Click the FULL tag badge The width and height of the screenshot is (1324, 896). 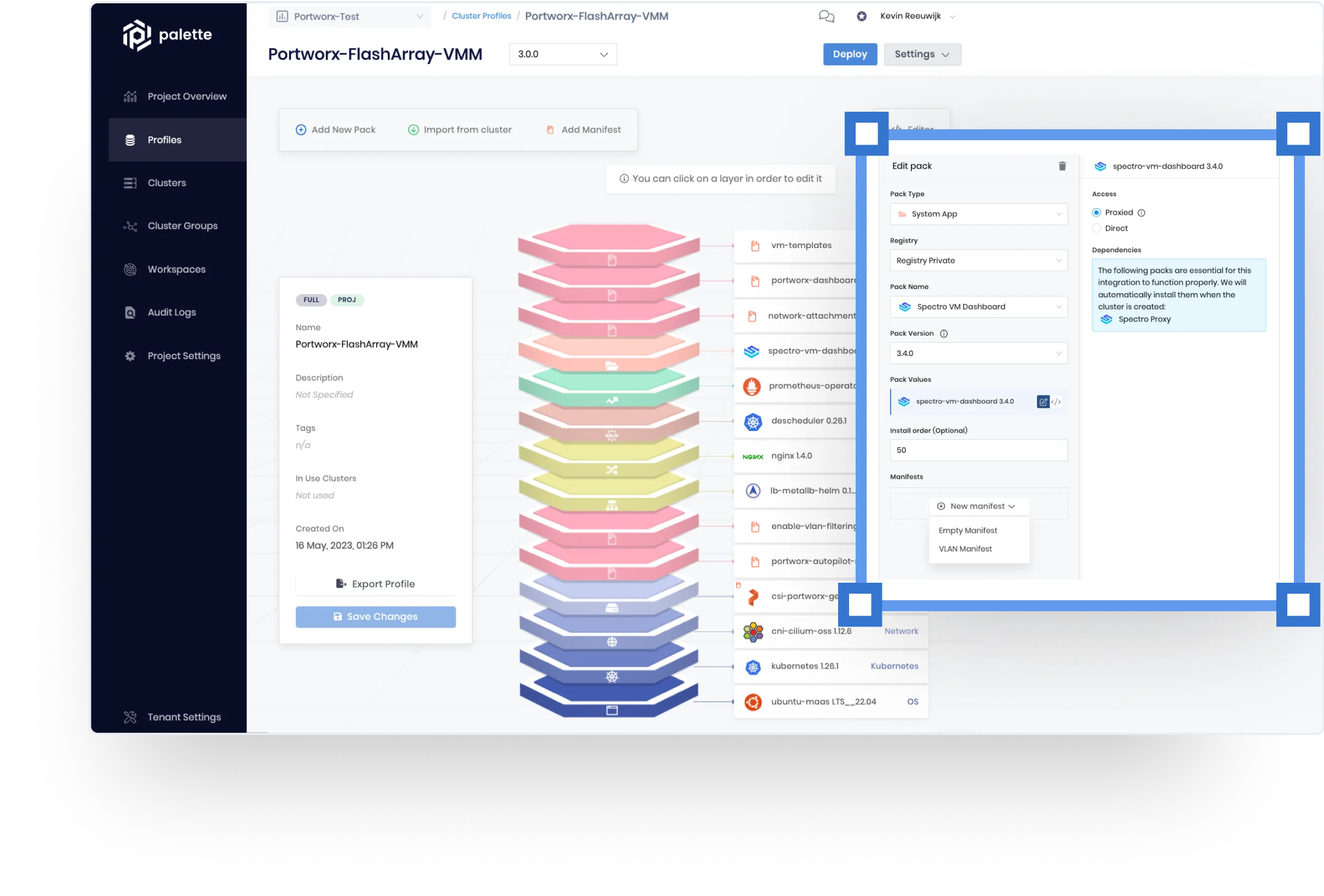click(x=311, y=300)
